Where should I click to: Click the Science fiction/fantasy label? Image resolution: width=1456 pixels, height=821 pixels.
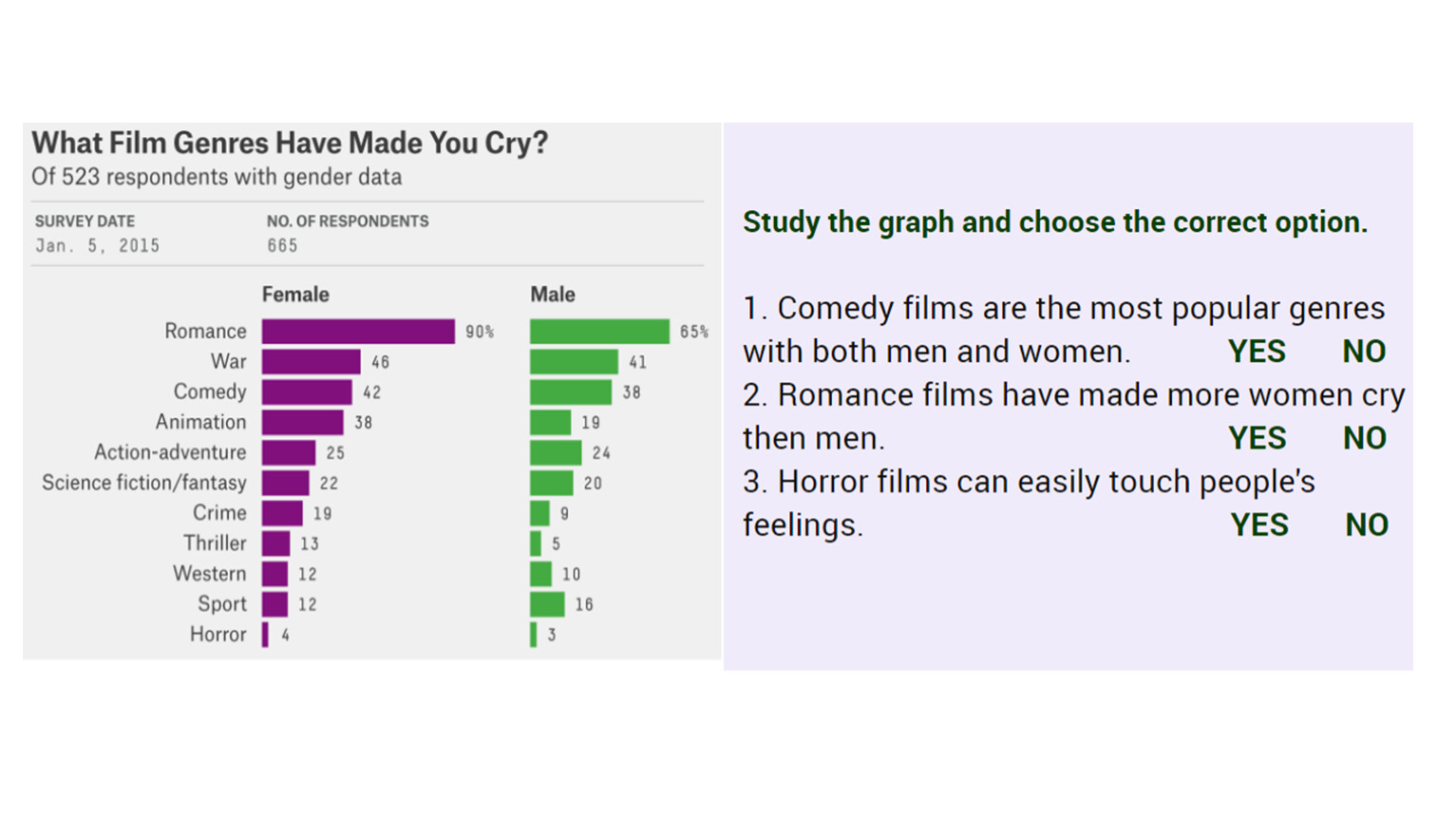pos(144,483)
